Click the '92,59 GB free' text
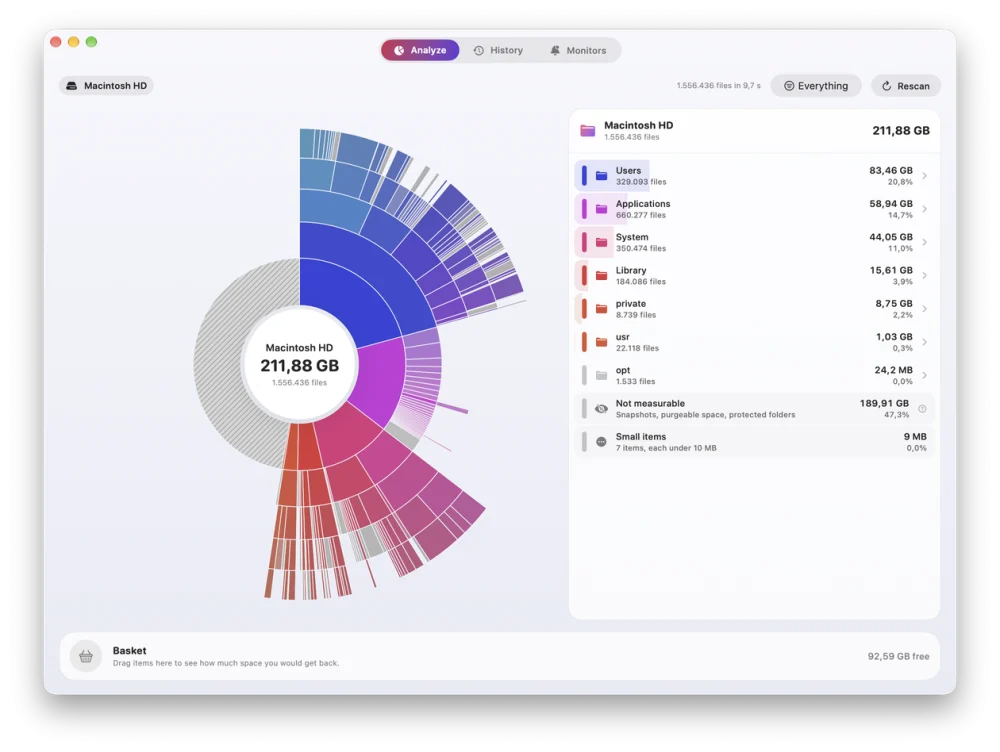 898,656
